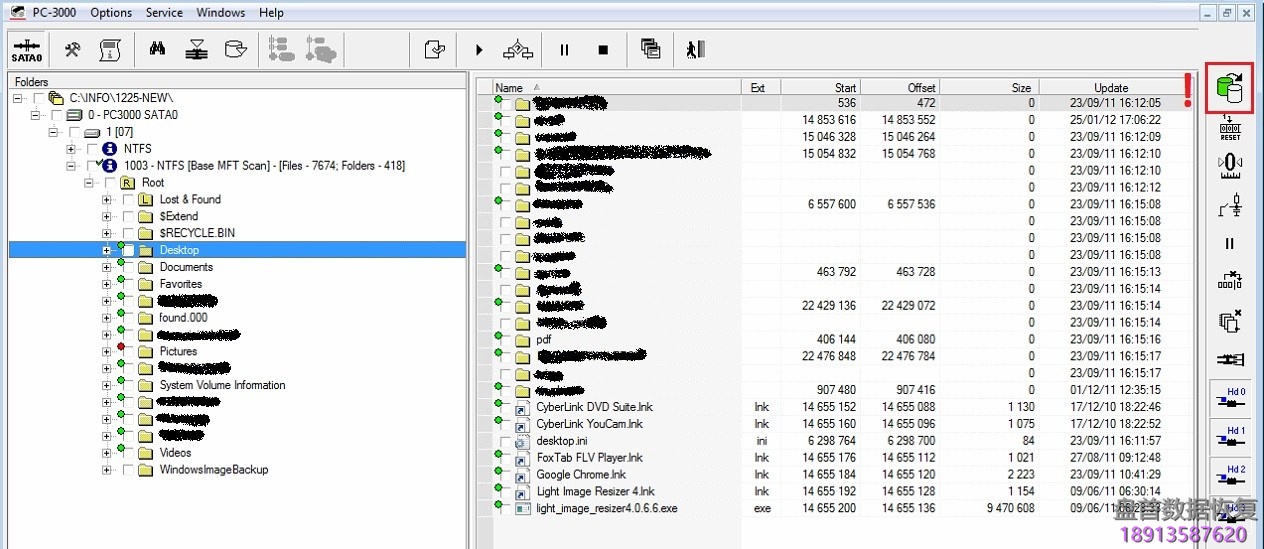Check the Root folder checkbox
Viewport: 1264px width, 549px height.
pyautogui.click(x=110, y=183)
